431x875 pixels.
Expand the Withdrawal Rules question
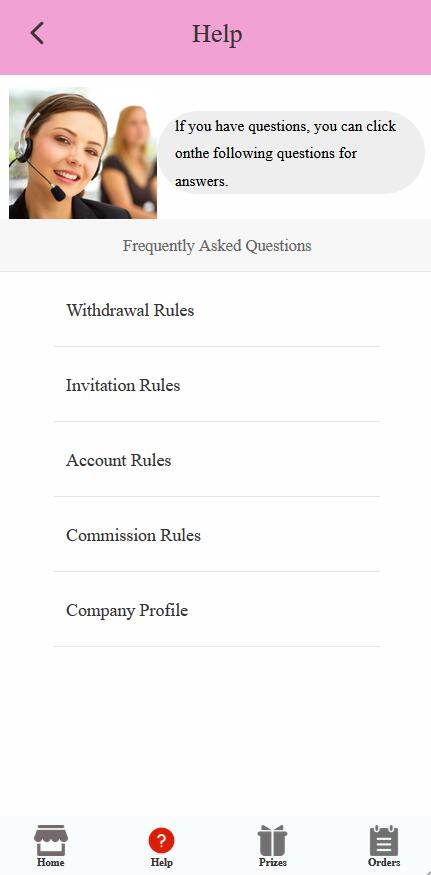tap(217, 309)
